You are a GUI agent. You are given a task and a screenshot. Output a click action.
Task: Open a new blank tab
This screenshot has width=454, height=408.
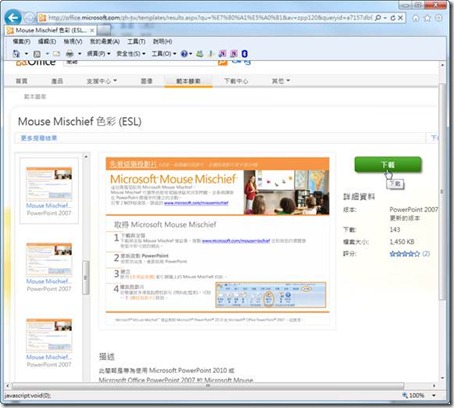pyautogui.click(x=104, y=31)
